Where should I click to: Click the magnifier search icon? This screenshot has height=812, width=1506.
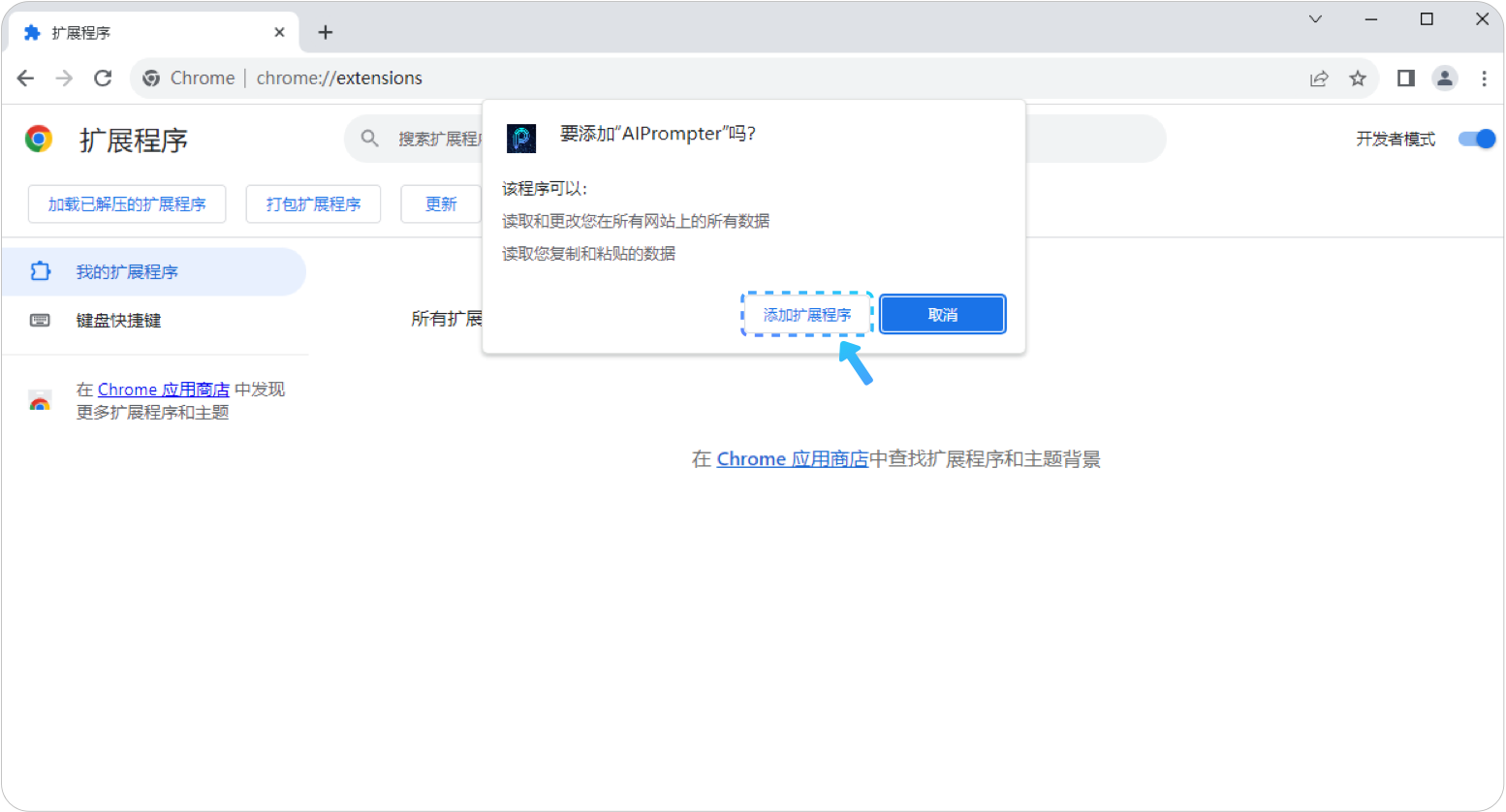tap(370, 140)
